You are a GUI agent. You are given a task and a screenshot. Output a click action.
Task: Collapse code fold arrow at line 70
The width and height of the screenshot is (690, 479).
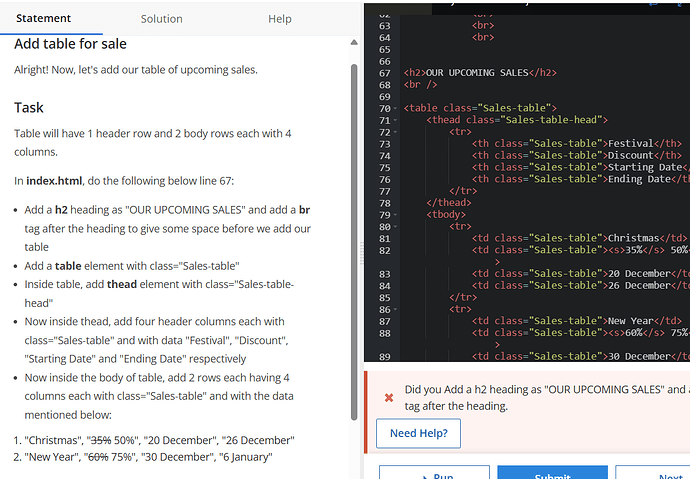(x=395, y=108)
